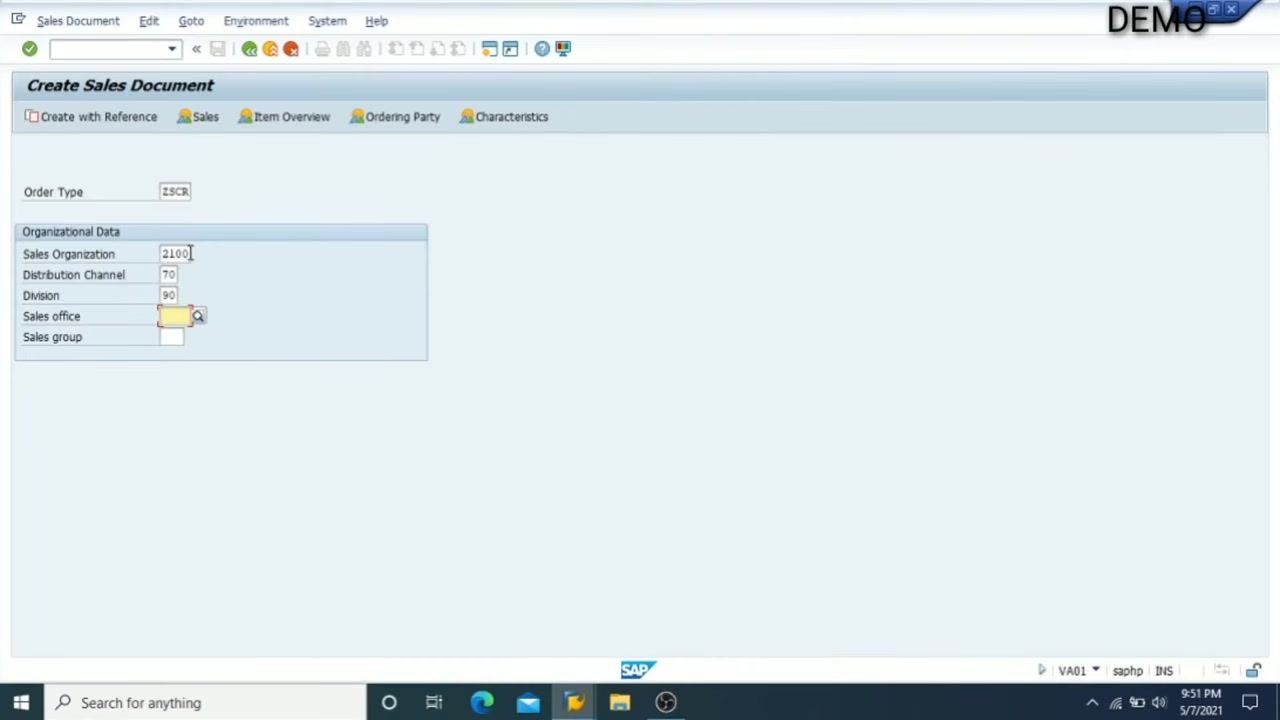Click the Previous Page icon
The height and width of the screenshot is (720, 1280).
pyautogui.click(x=416, y=49)
